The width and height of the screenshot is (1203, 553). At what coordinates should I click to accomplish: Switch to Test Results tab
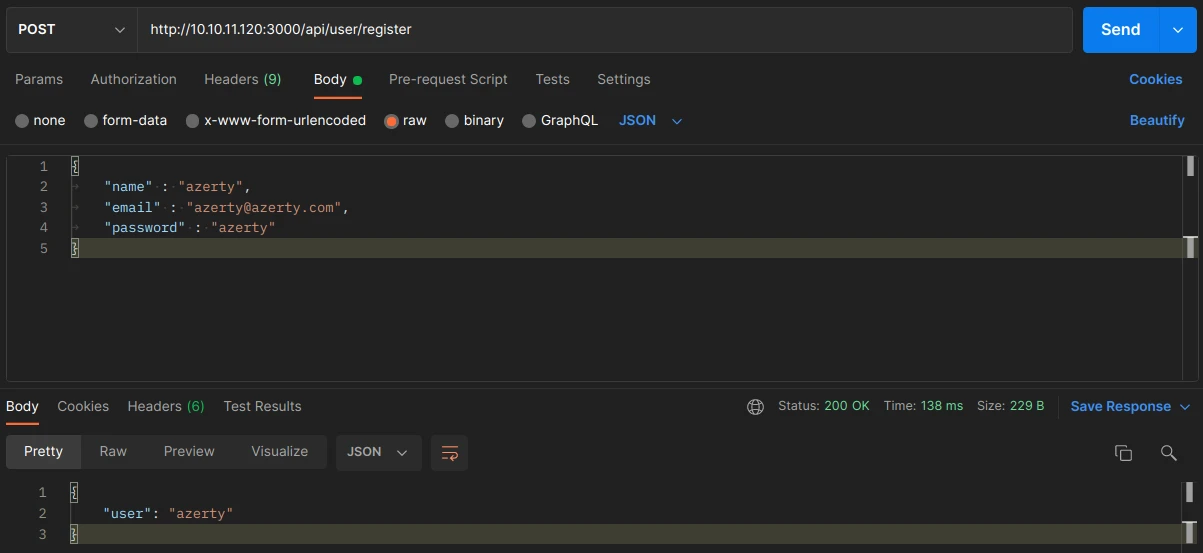262,407
